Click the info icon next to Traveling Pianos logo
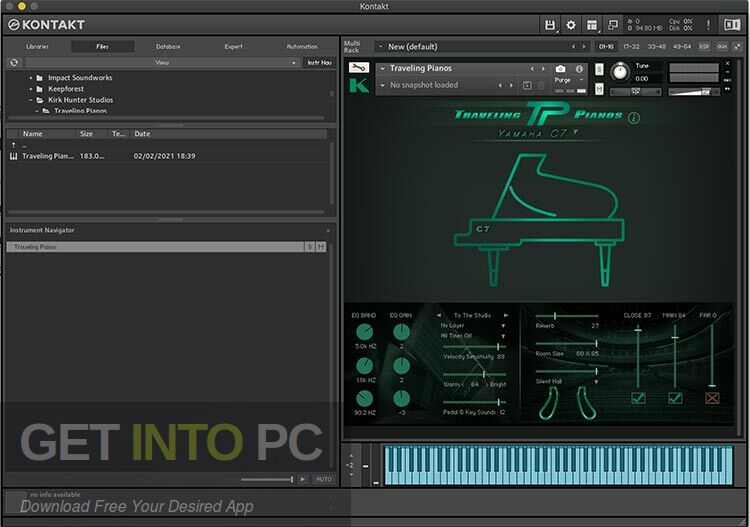Viewport: 750px width, 527px height. pyautogui.click(x=634, y=118)
